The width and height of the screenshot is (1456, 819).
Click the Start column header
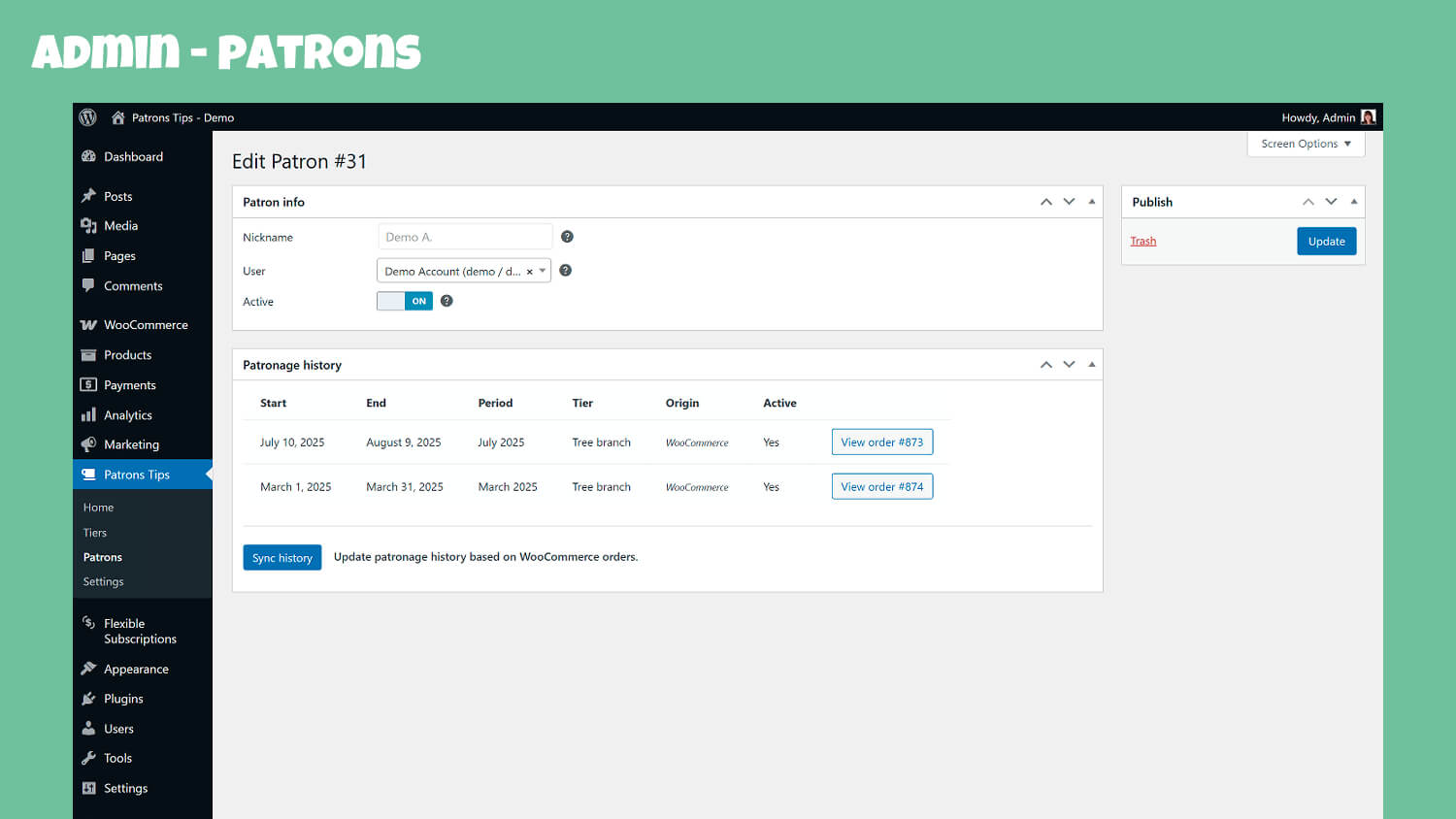click(274, 403)
